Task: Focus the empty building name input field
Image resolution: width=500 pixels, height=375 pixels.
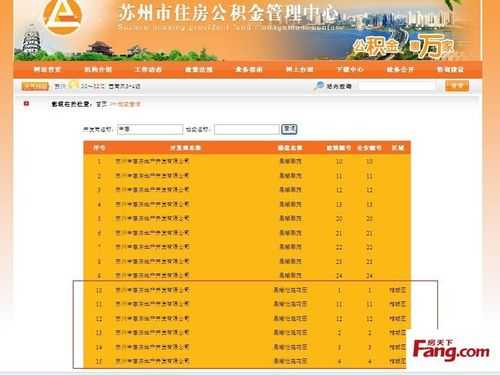Action: coord(247,129)
